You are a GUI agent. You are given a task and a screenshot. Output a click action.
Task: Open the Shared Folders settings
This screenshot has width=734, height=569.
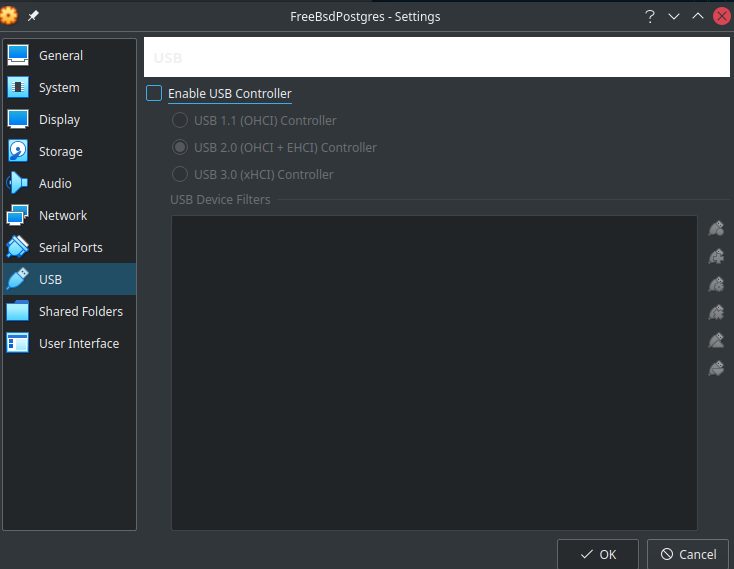69,311
